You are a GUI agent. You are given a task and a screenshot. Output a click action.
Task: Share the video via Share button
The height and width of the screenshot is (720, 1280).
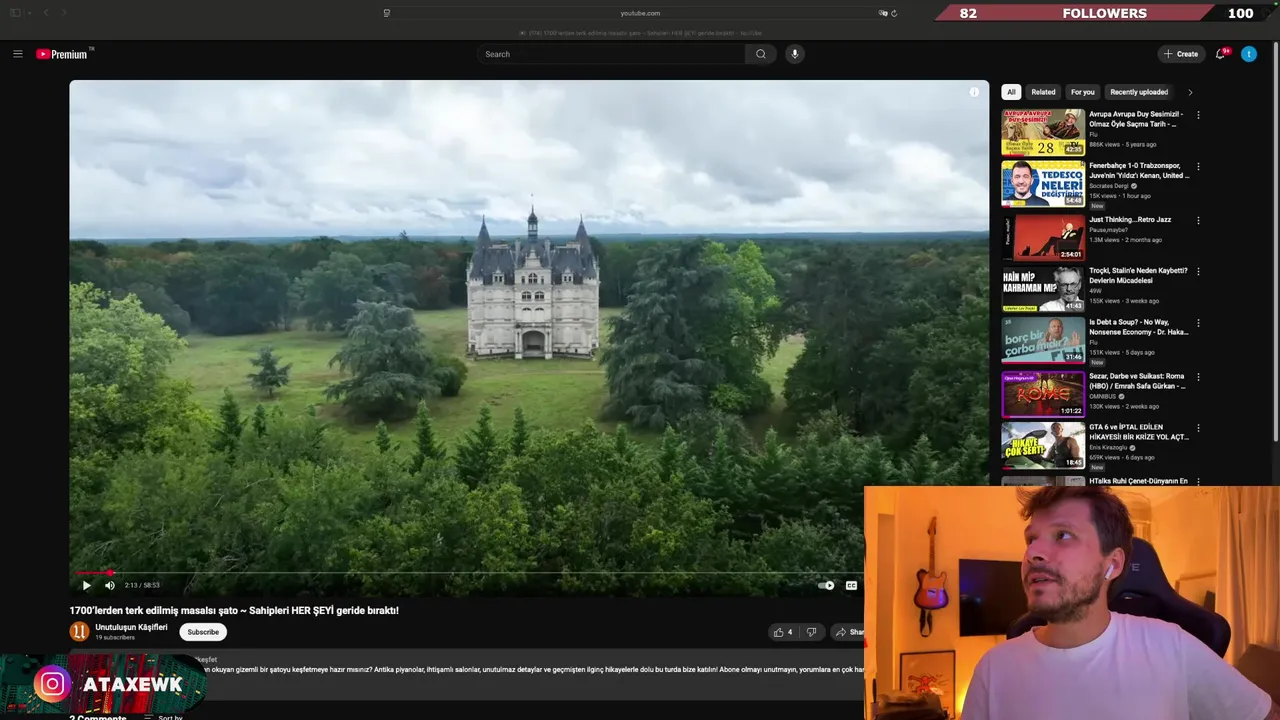click(x=850, y=632)
